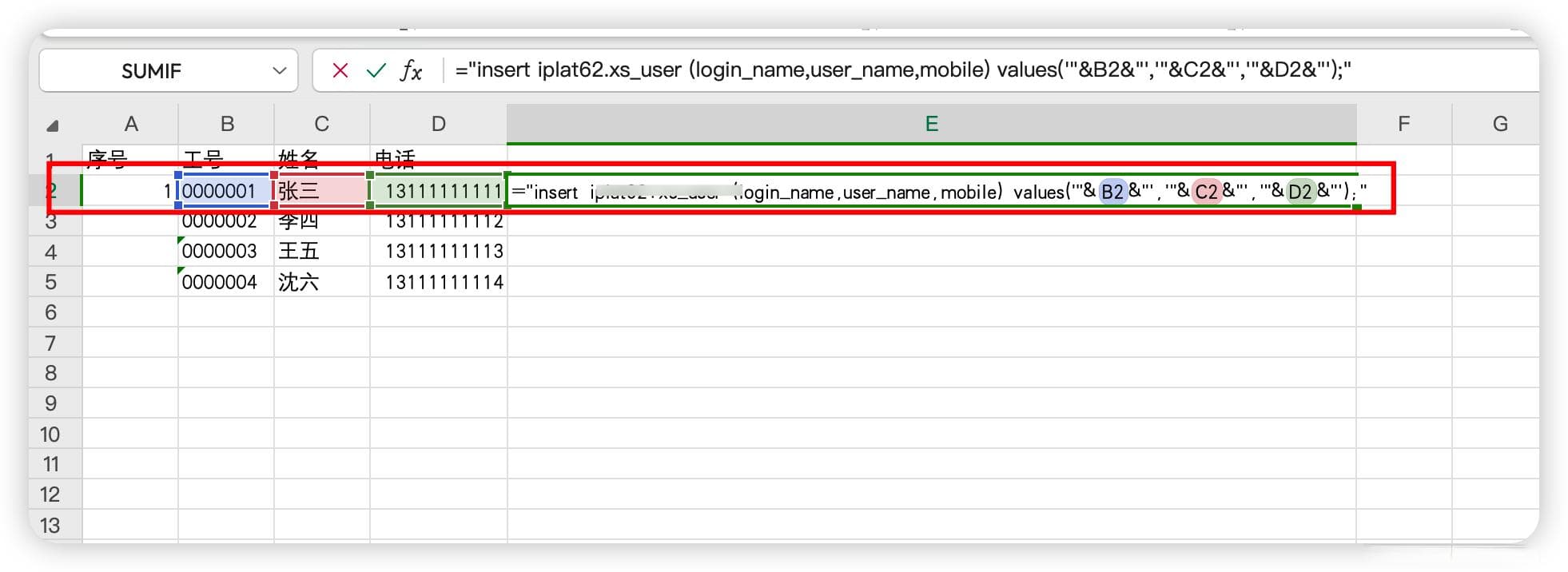Click the D2 reference in cell E2 formula

coord(1301,192)
